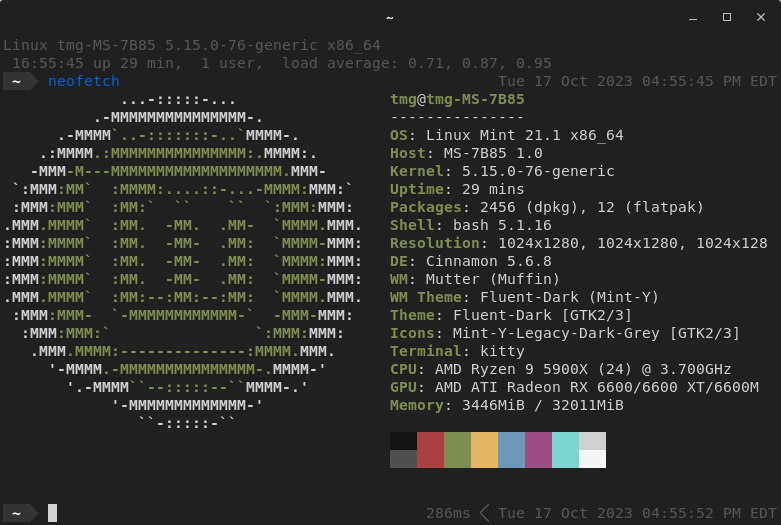Click the CPU AMD Ryzen 9 5900X line

(x=560, y=369)
